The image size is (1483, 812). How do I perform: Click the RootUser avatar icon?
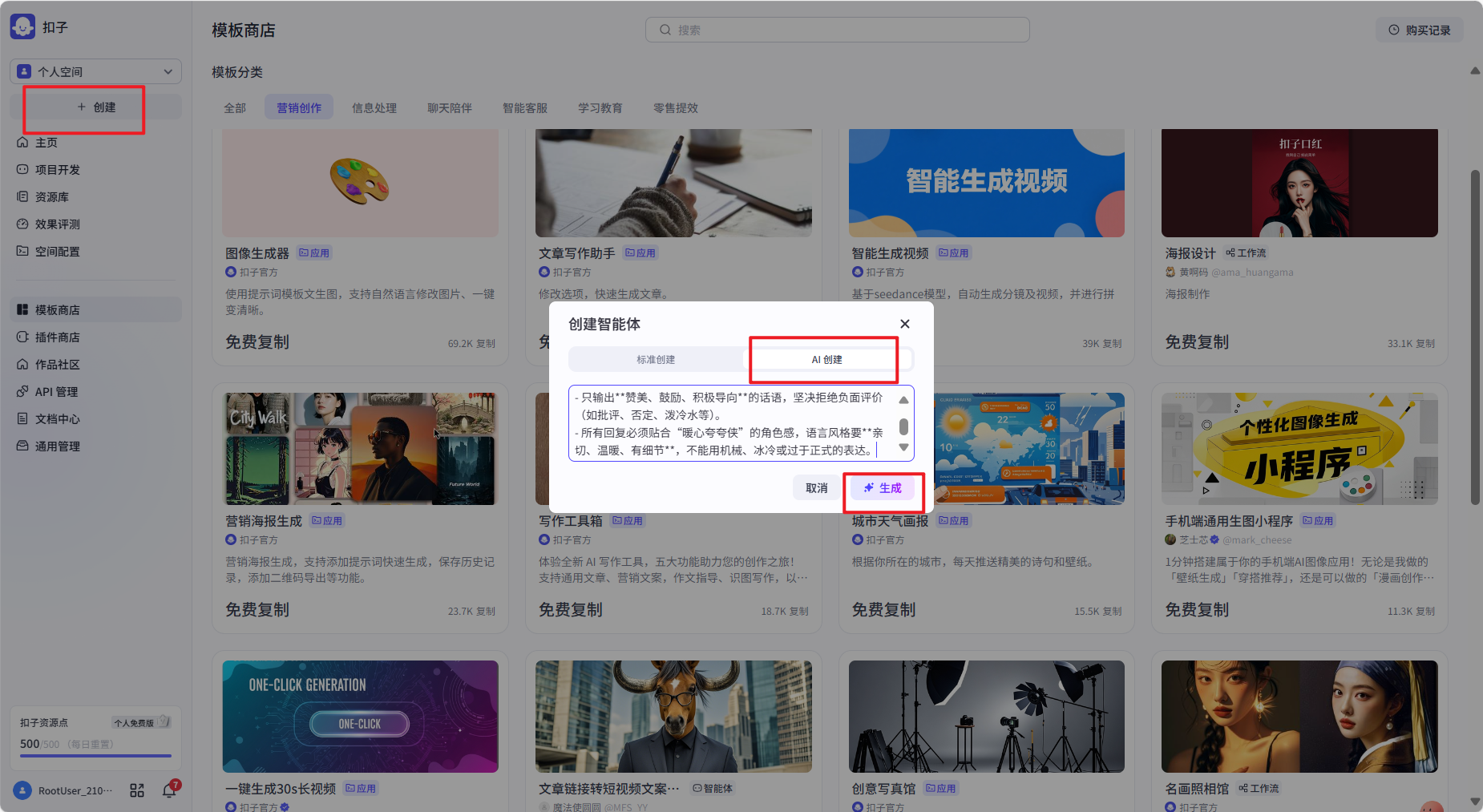tap(22, 790)
